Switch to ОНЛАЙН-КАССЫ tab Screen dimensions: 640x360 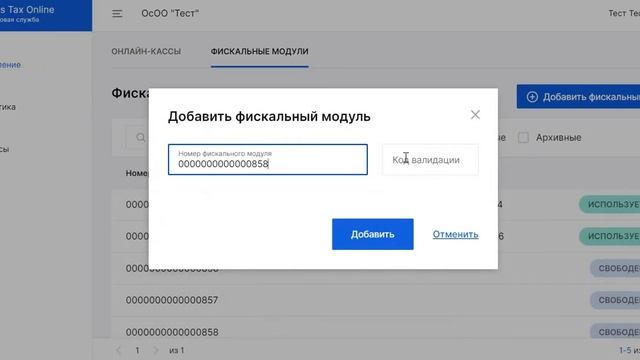click(x=146, y=51)
